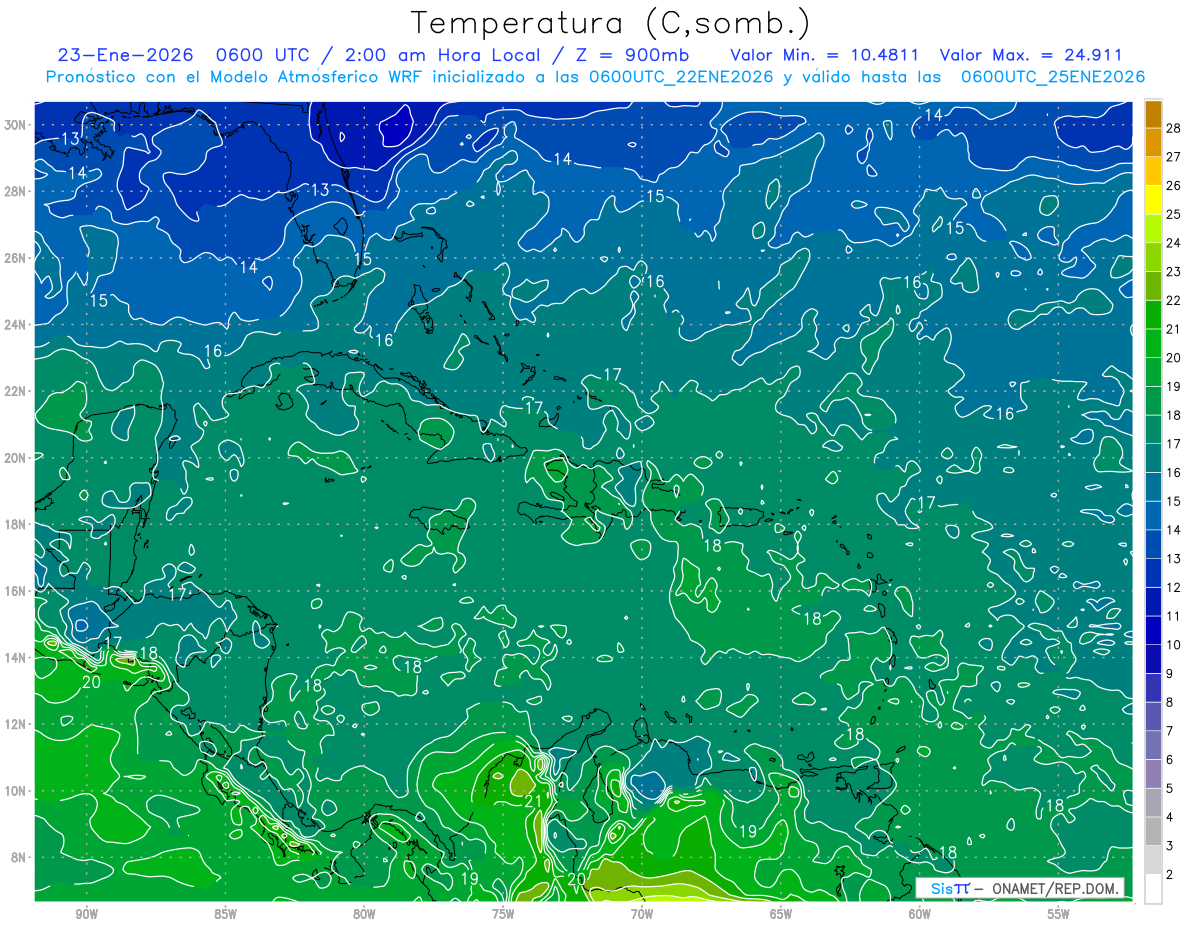Screen dimensions: 1200x927
Task: Click the "24N" latitude axis label
Action: click(15, 325)
